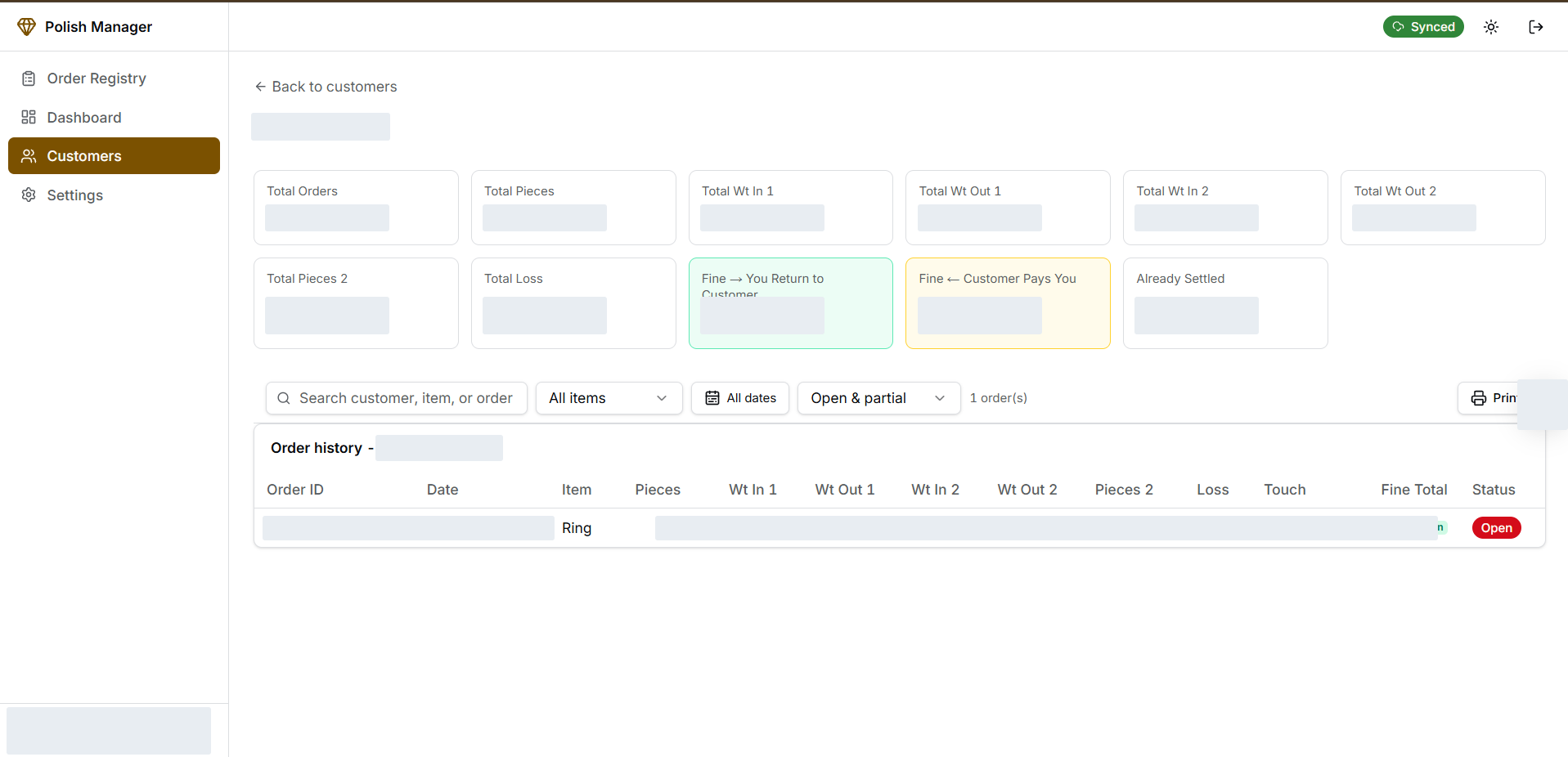Click the Open status badge in Ring row
The width and height of the screenshot is (1568, 757).
pos(1496,528)
